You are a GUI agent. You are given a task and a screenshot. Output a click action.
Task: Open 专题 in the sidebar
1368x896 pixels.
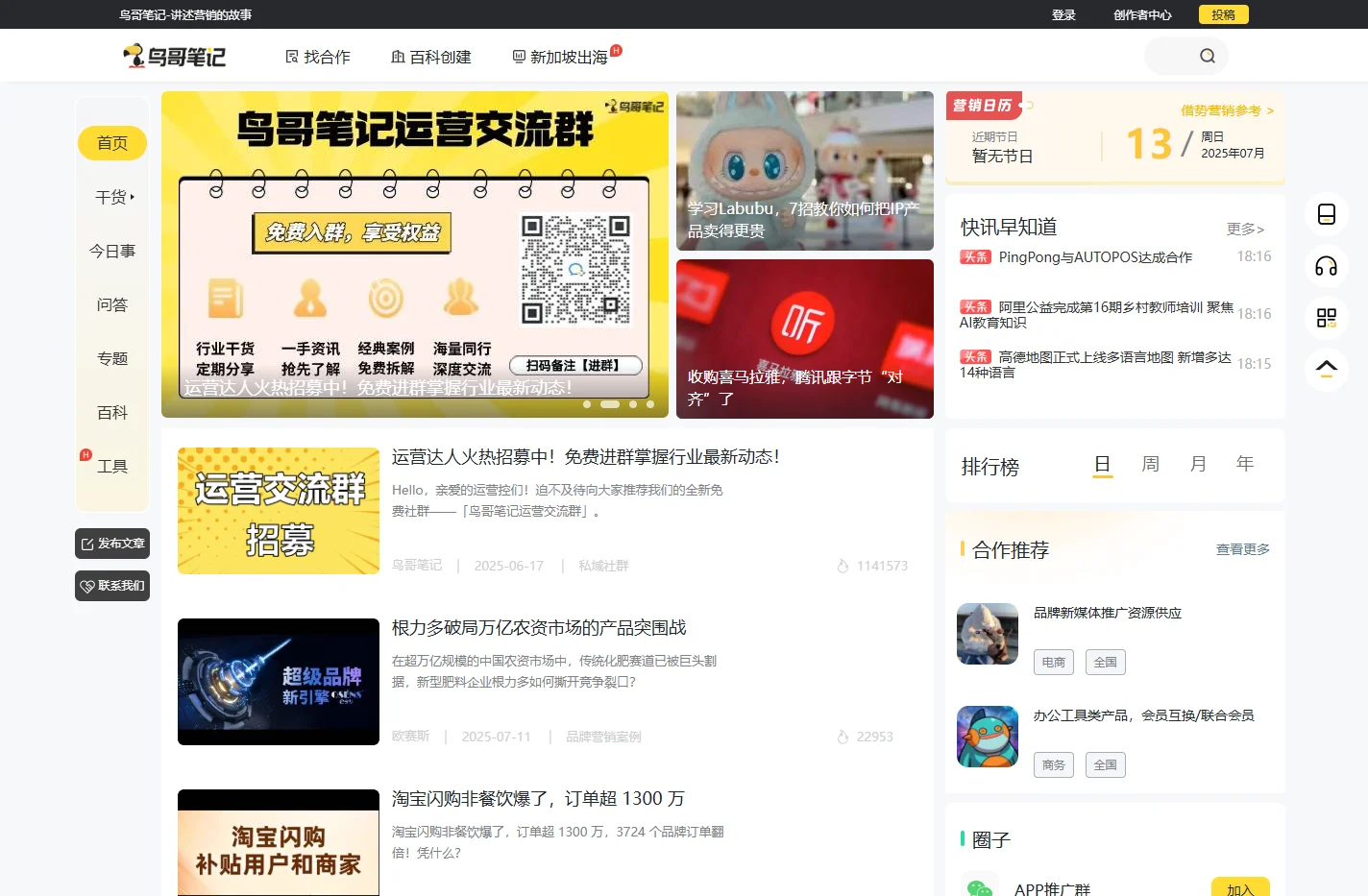(112, 358)
